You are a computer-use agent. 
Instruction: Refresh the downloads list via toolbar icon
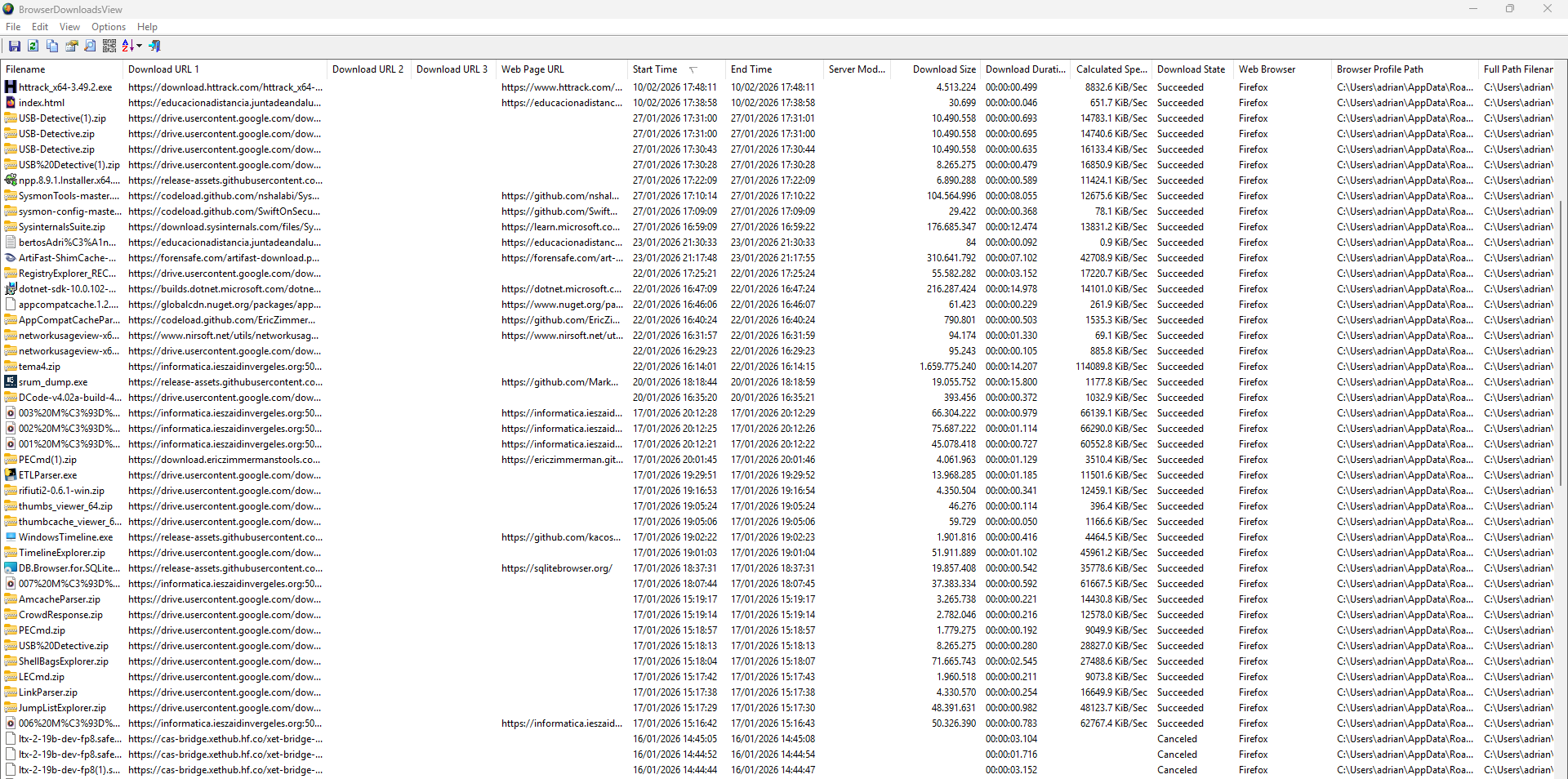[x=33, y=47]
